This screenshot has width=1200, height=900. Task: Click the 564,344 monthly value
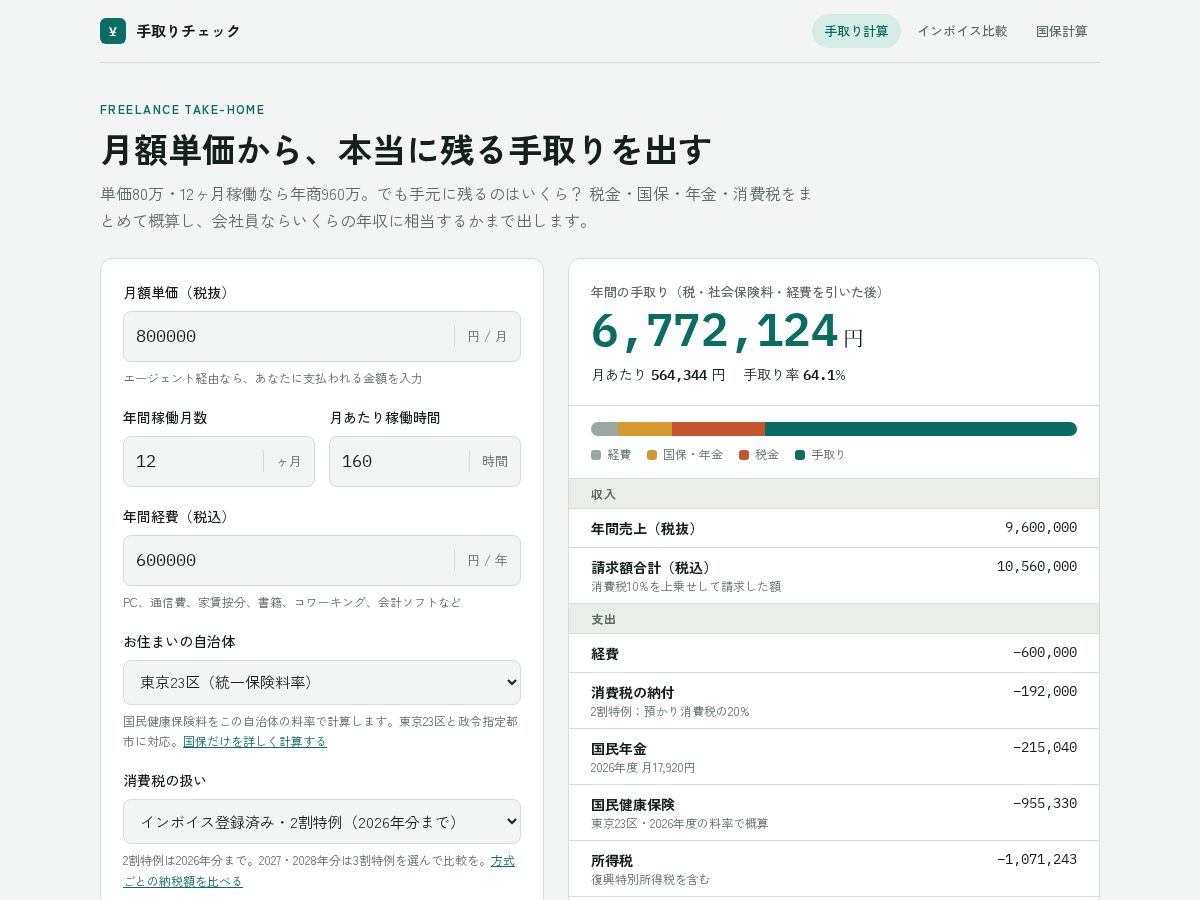pyautogui.click(x=679, y=375)
